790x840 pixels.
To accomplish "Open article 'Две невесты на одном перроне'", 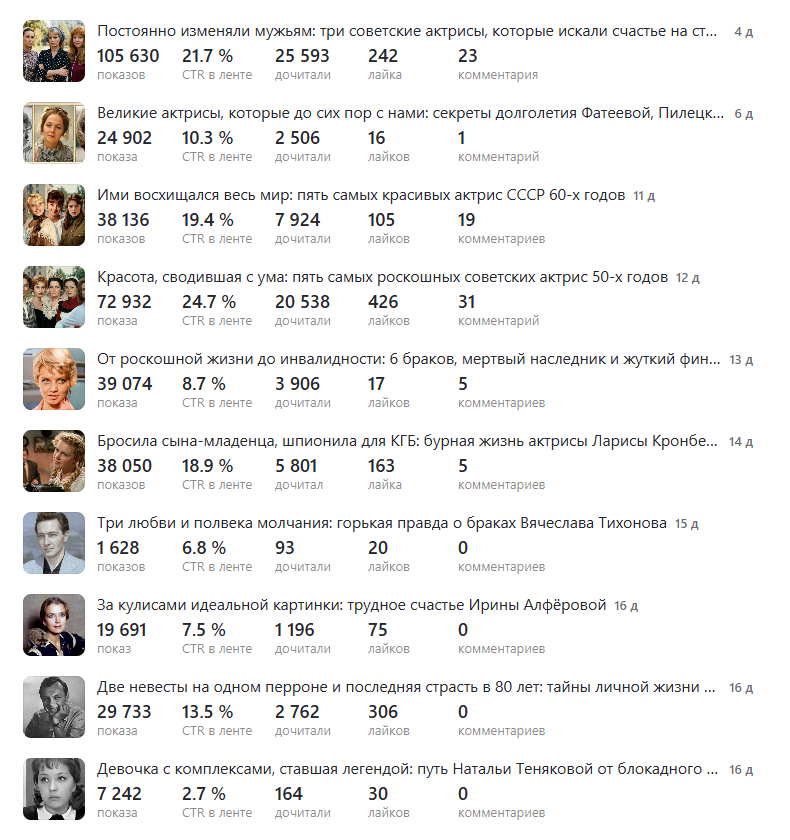I will click(x=406, y=687).
